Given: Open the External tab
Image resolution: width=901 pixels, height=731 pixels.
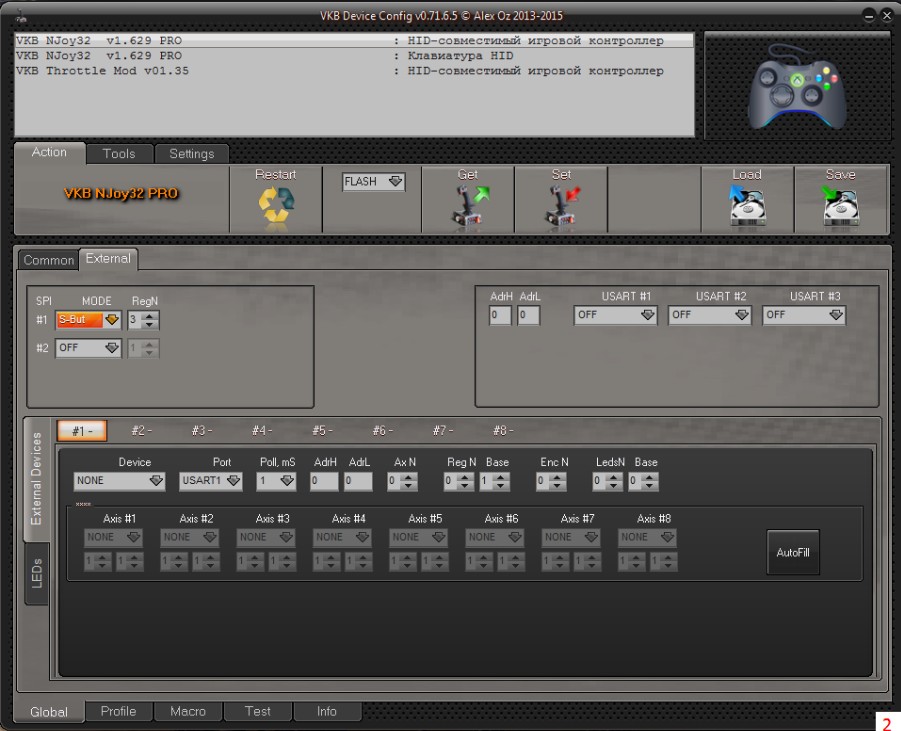Looking at the screenshot, I should click(108, 259).
